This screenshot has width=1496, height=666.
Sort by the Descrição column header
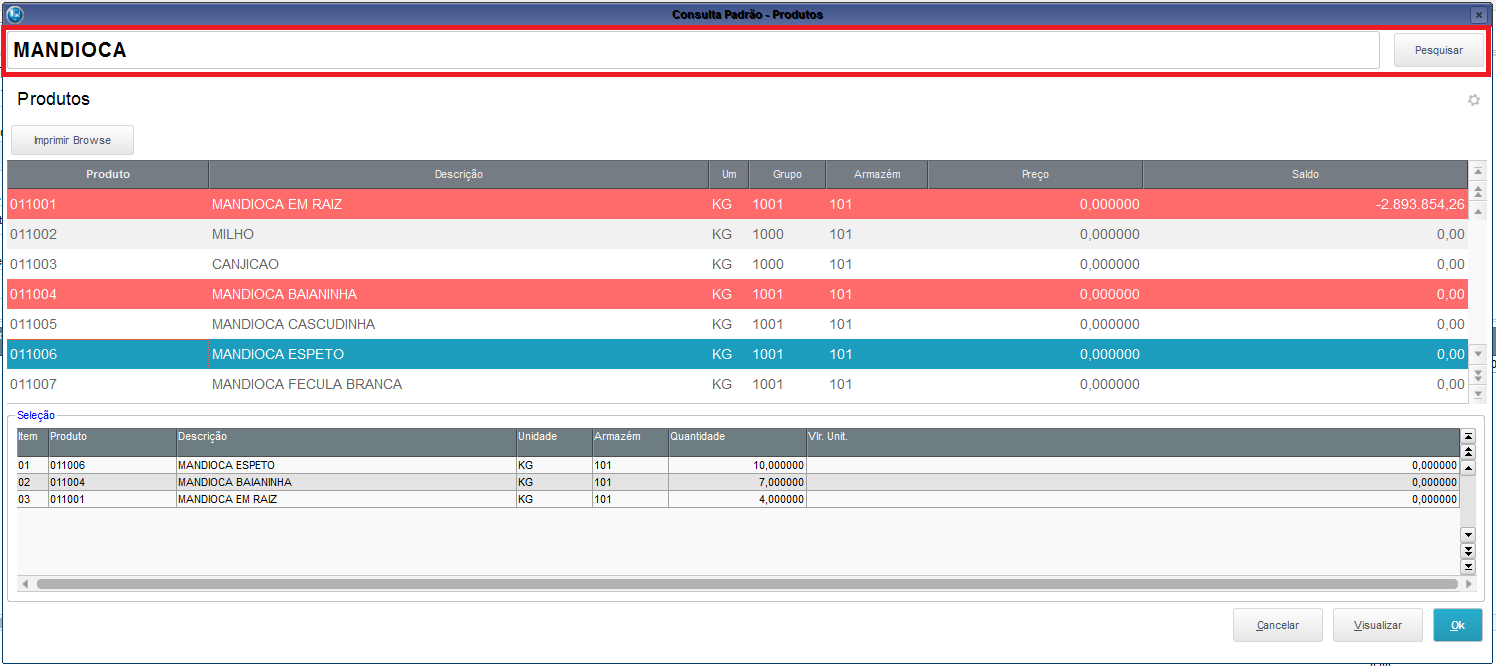458,174
